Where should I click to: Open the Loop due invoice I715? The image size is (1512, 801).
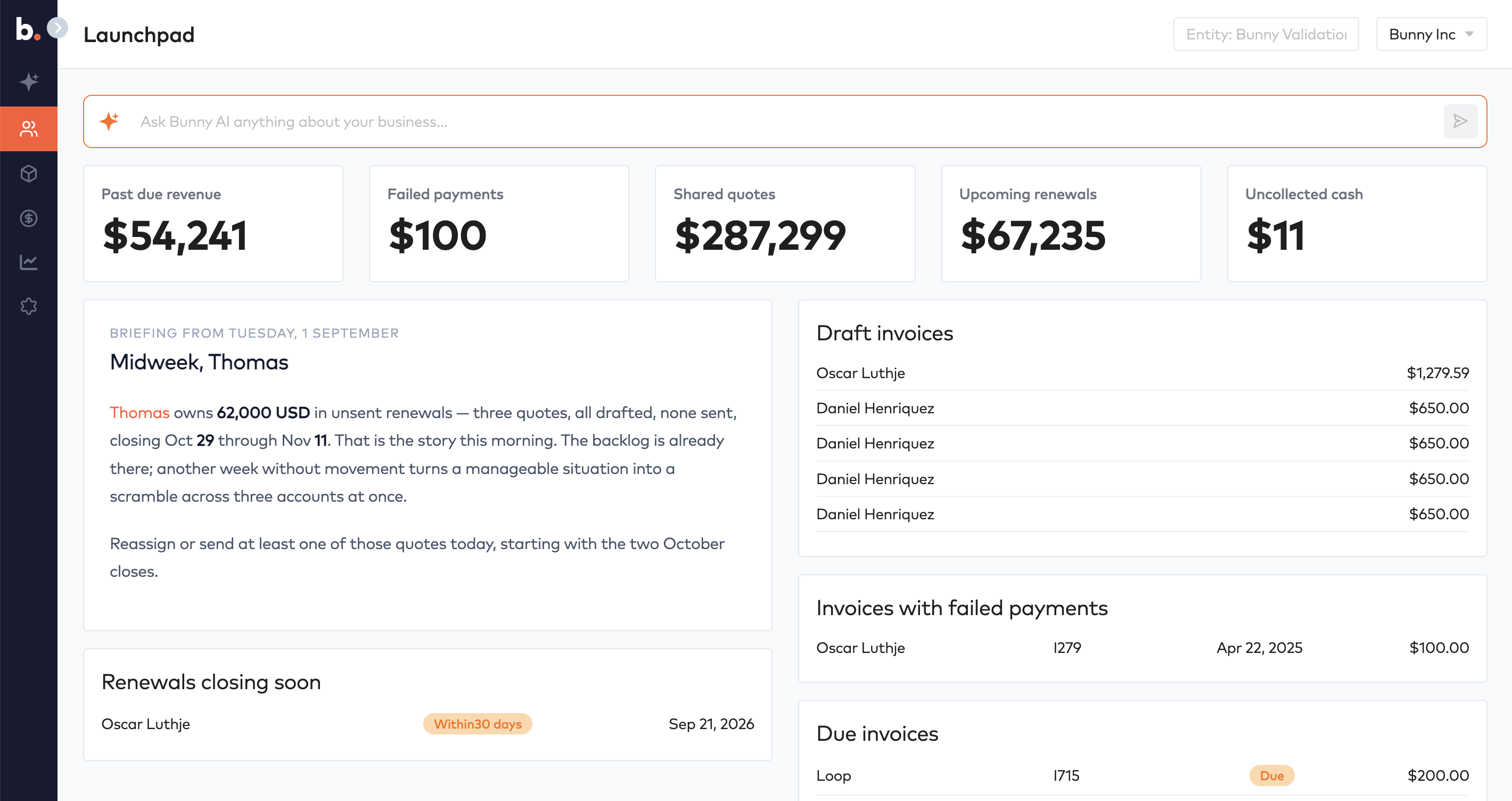(1142, 776)
